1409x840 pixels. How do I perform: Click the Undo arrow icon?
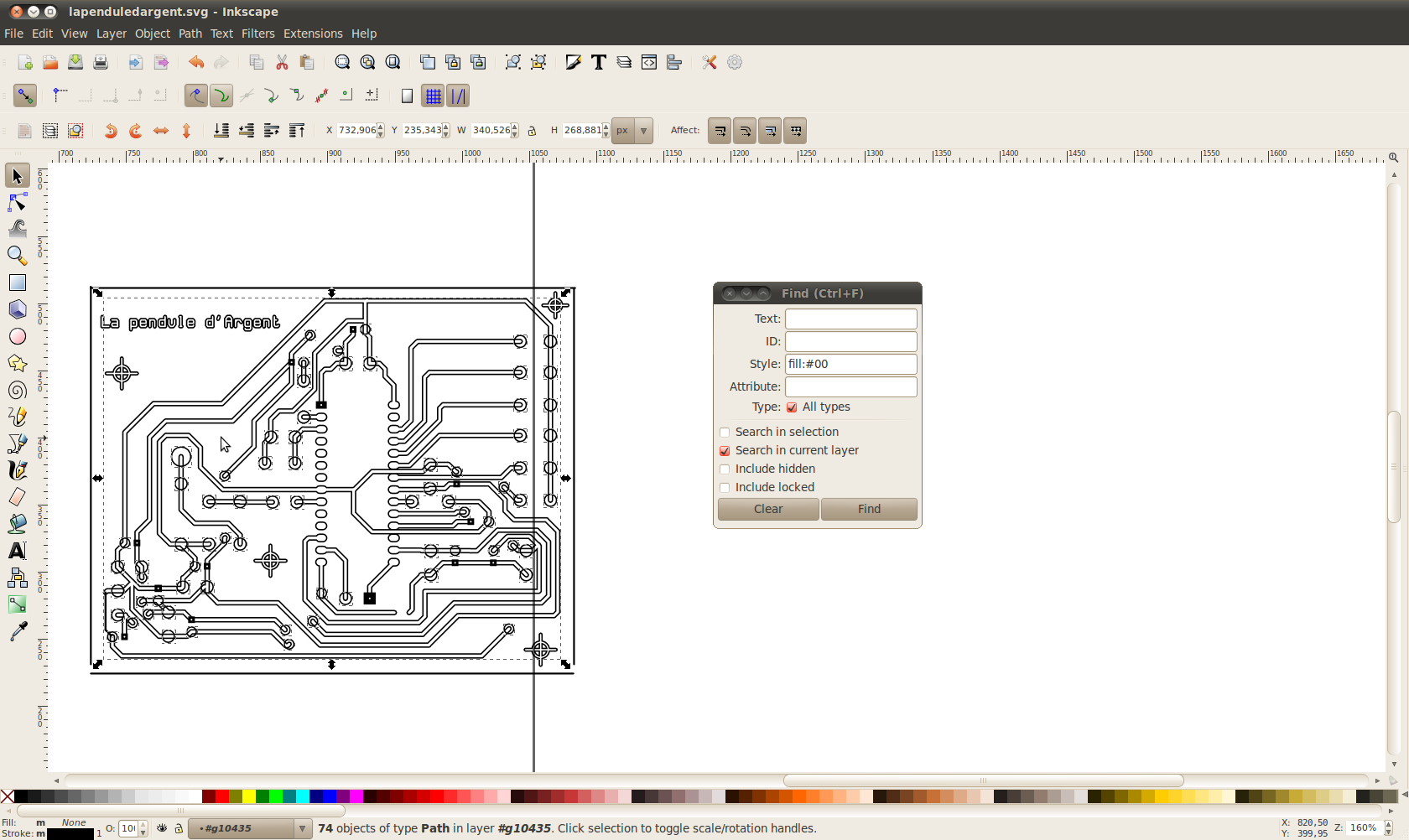click(195, 62)
